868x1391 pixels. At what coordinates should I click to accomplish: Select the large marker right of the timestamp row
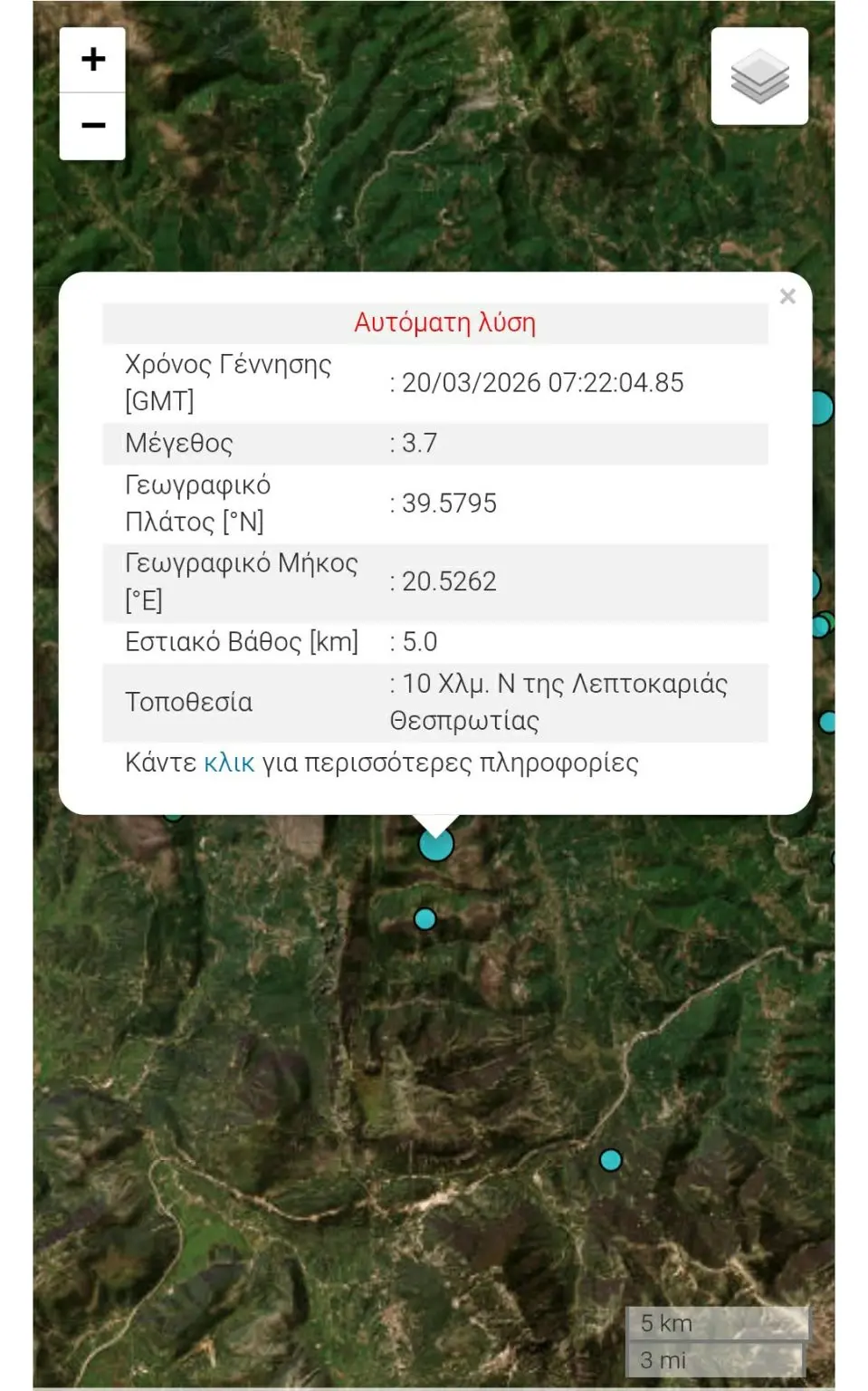coord(820,408)
